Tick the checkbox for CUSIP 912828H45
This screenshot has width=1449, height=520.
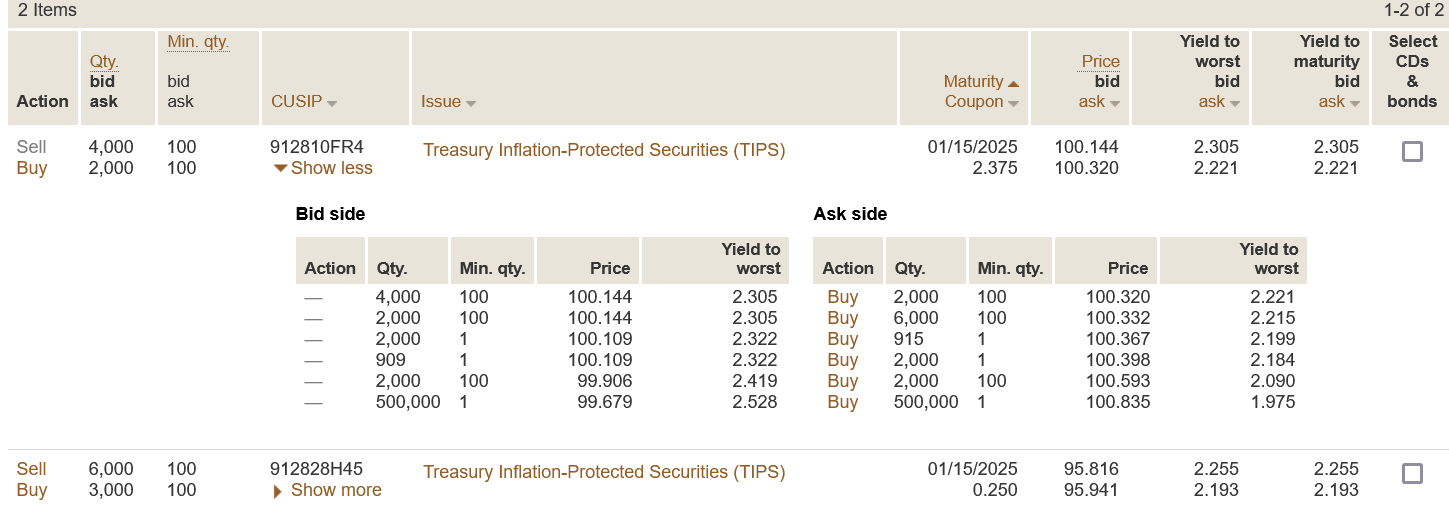coord(1412,474)
